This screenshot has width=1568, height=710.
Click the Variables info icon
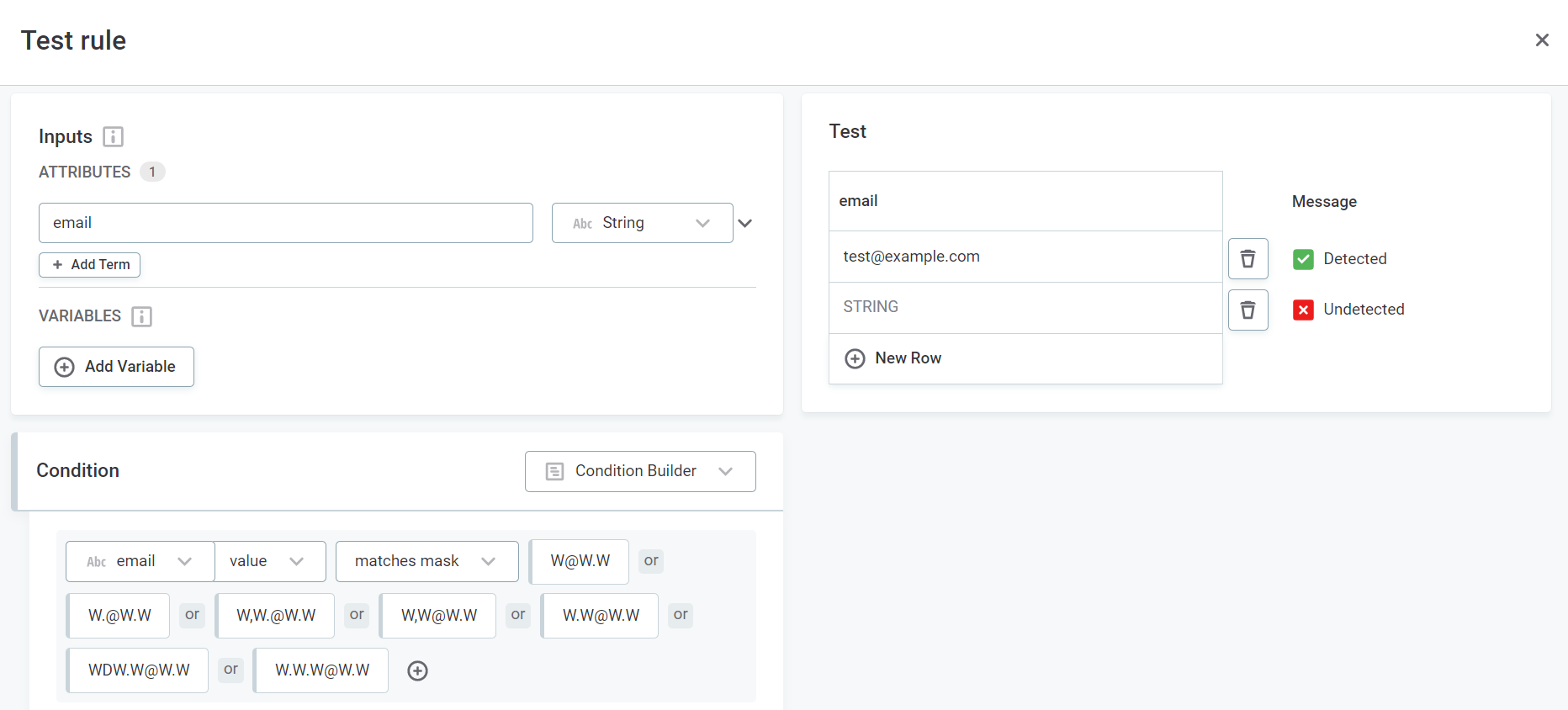(x=141, y=316)
